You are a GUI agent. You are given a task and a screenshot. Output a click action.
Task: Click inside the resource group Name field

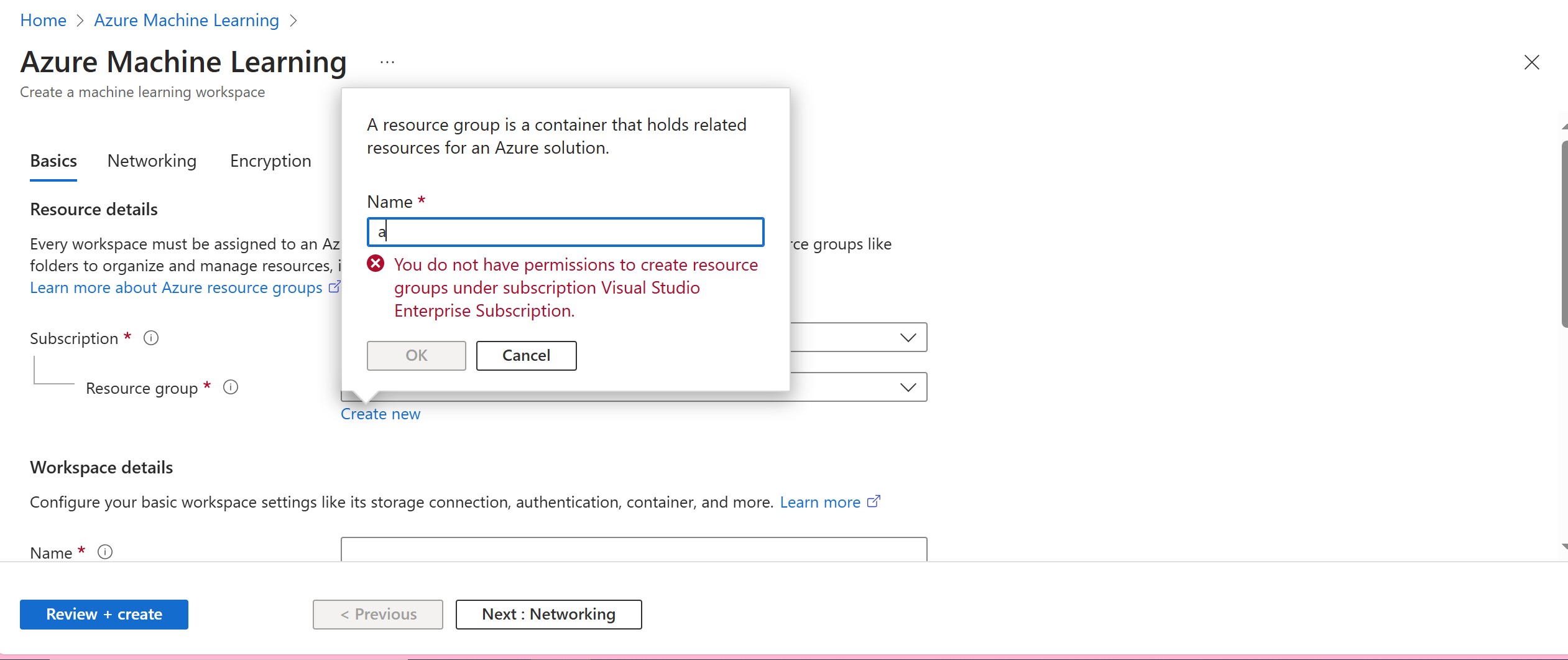(x=564, y=231)
